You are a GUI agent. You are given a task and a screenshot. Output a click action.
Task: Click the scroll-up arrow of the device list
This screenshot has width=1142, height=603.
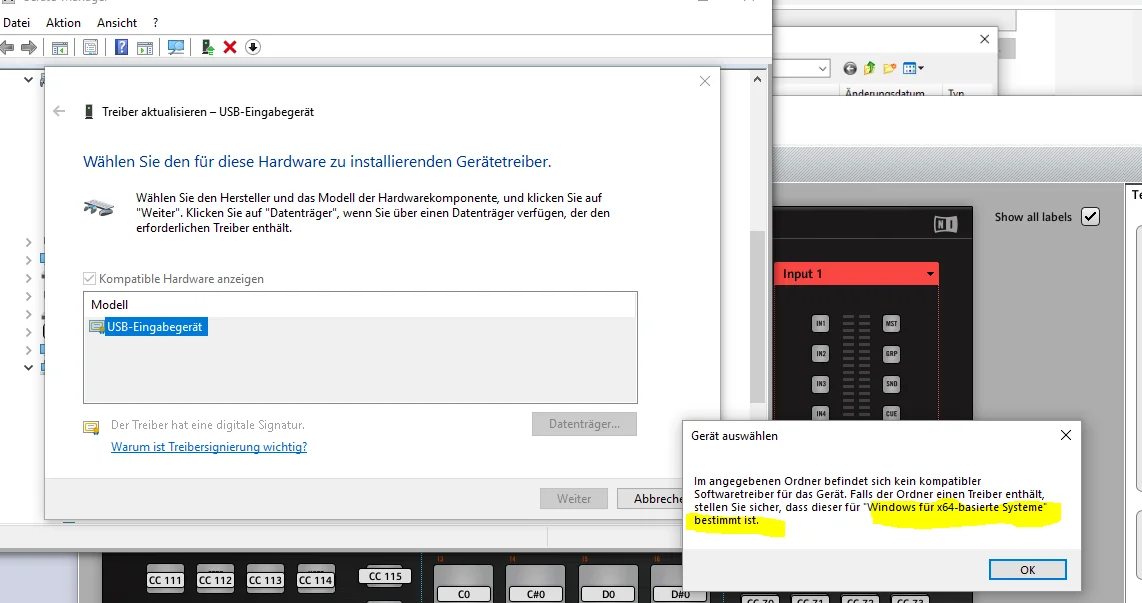pos(757,79)
